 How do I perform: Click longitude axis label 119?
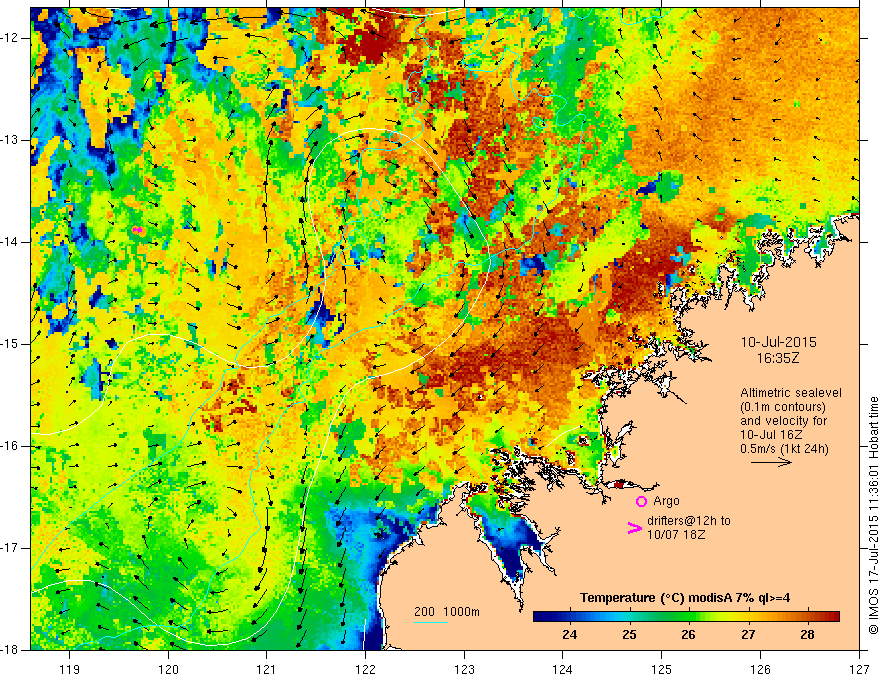point(70,669)
